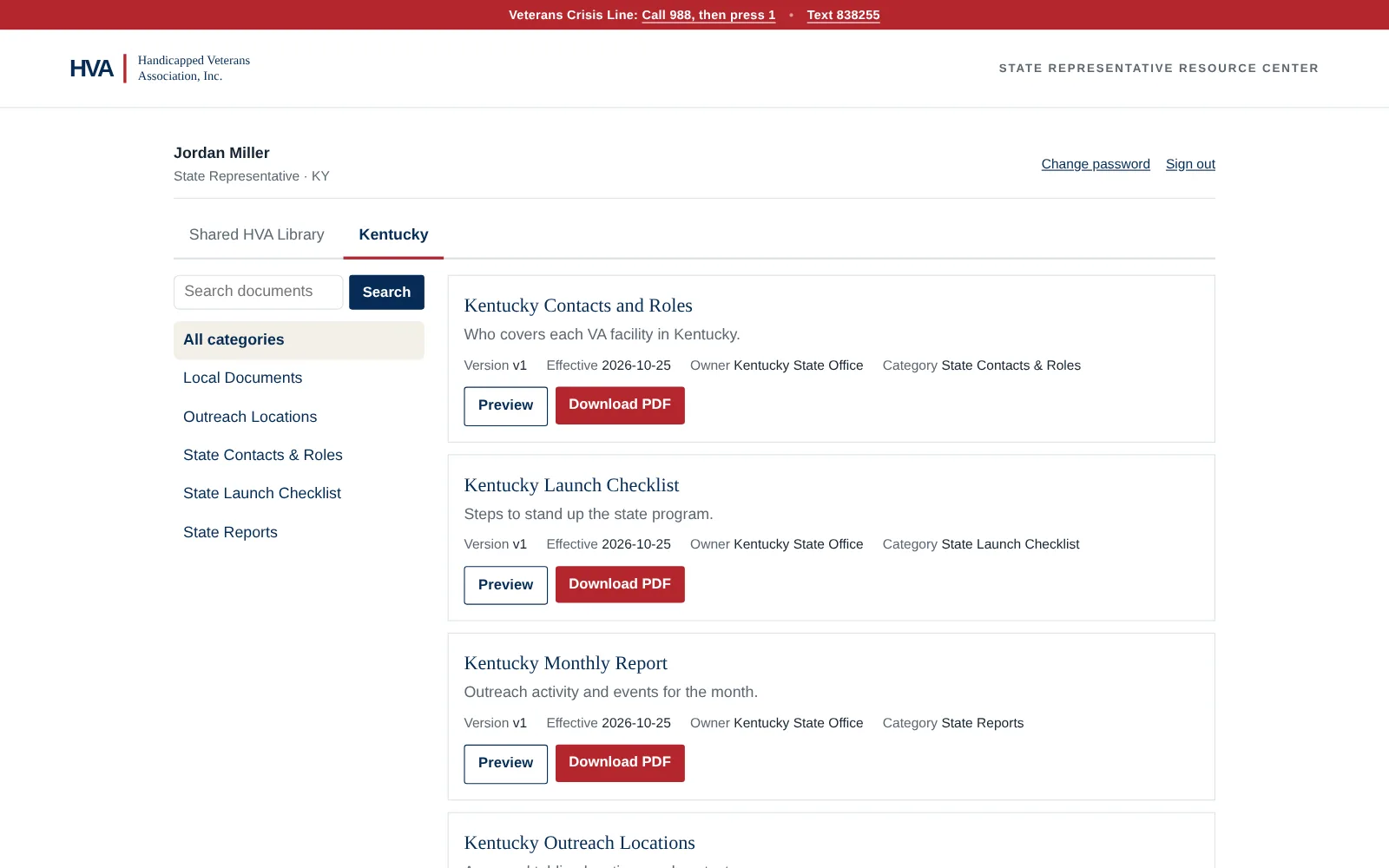Click 'Steps to stand up the state program.'
This screenshot has width=1389, height=868.
pyautogui.click(x=589, y=514)
